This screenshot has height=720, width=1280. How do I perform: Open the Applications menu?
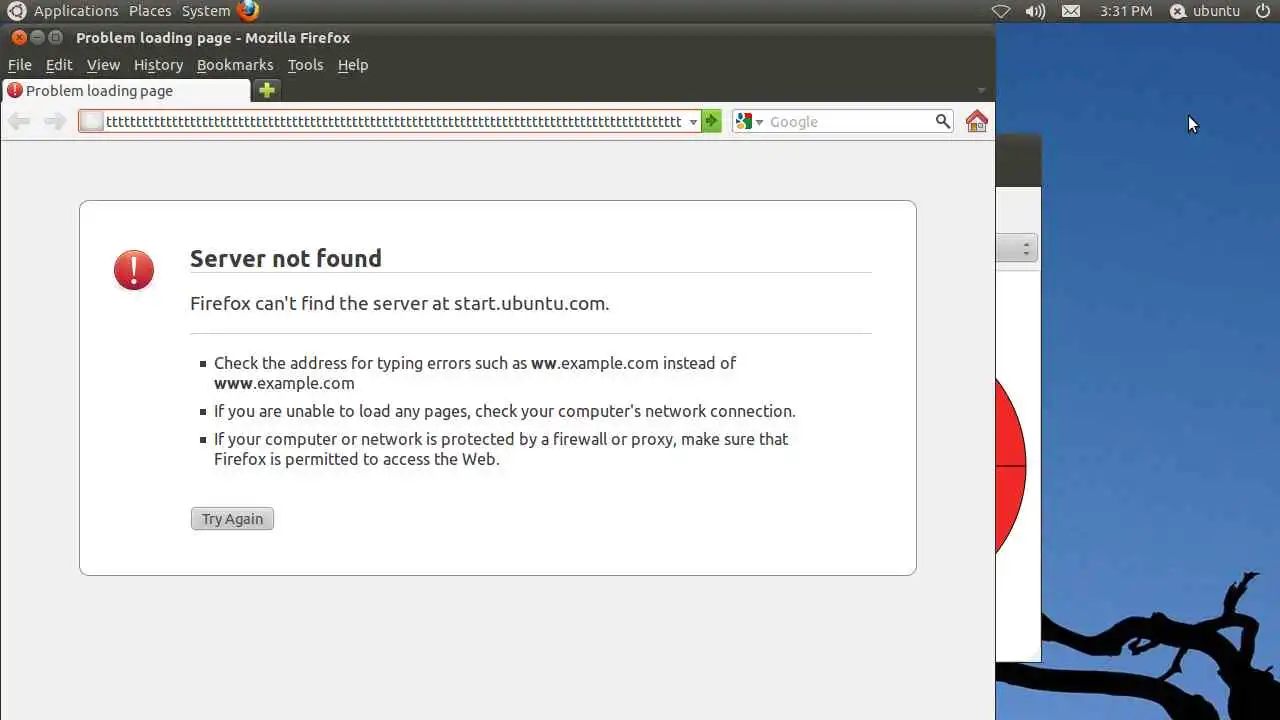pyautogui.click(x=76, y=11)
